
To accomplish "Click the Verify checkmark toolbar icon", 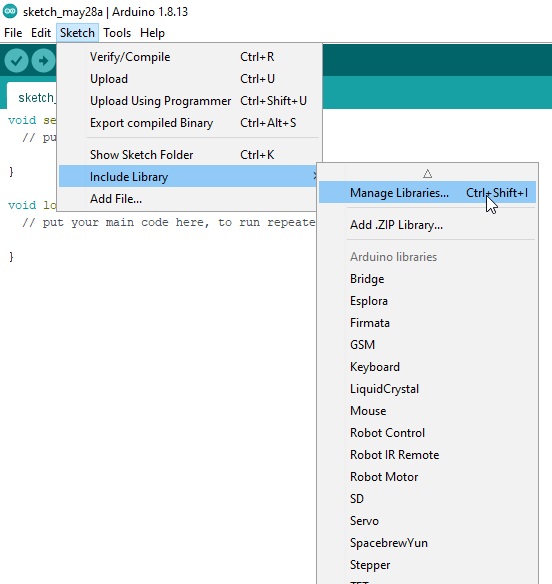I will tap(16, 60).
